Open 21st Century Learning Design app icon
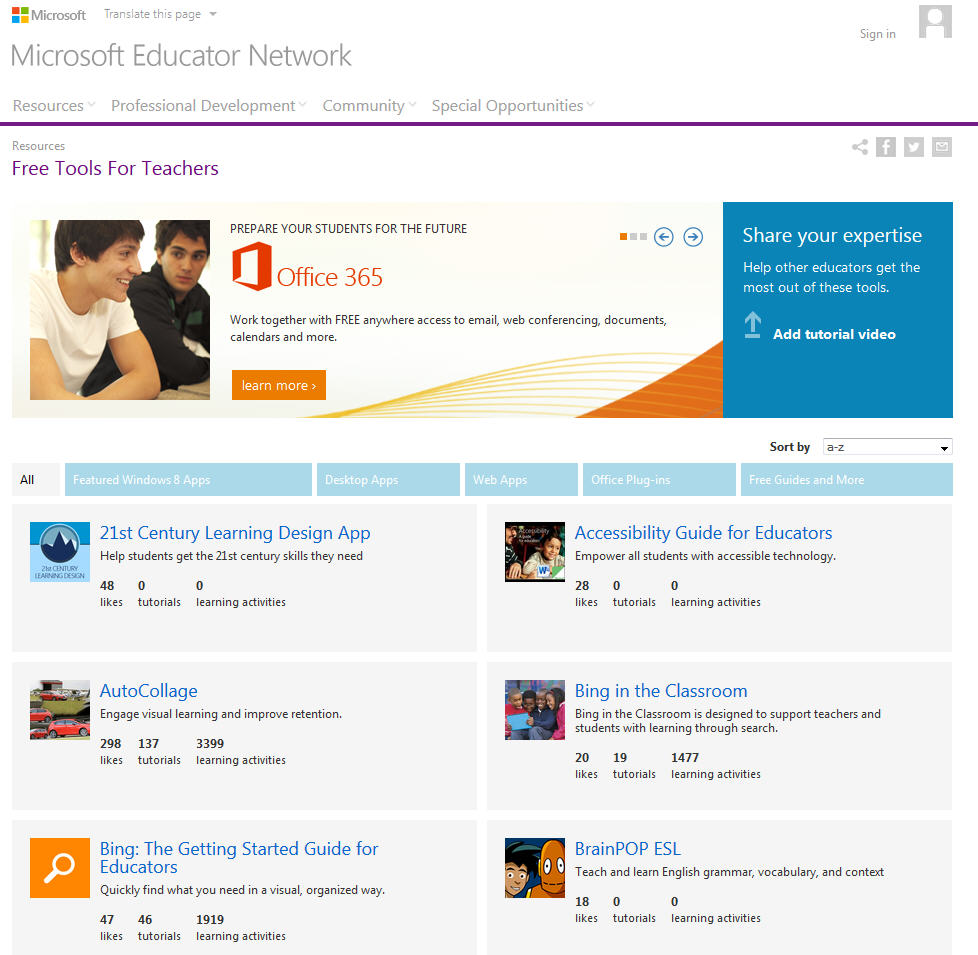The height and width of the screenshot is (955, 978). tap(60, 552)
